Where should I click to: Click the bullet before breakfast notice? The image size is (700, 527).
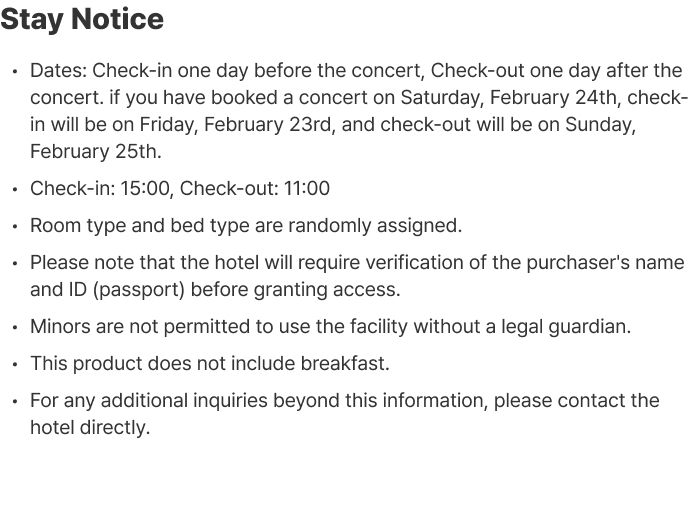[x=14, y=365]
